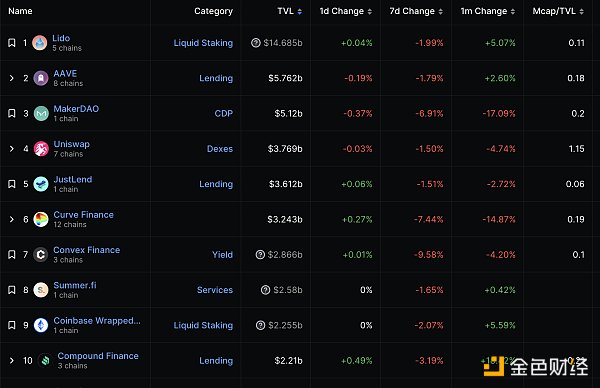Click the Uniswap unicorn logo icon
The height and width of the screenshot is (388, 600).
tap(41, 149)
